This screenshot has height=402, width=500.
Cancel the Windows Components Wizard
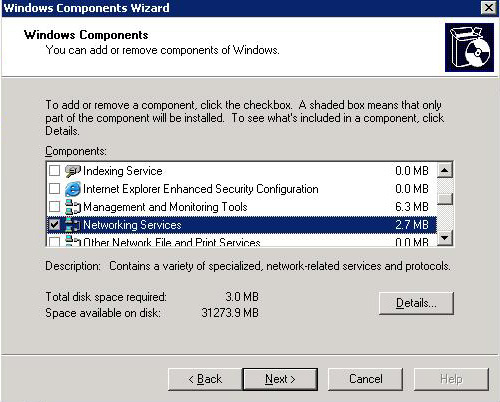coord(366,379)
